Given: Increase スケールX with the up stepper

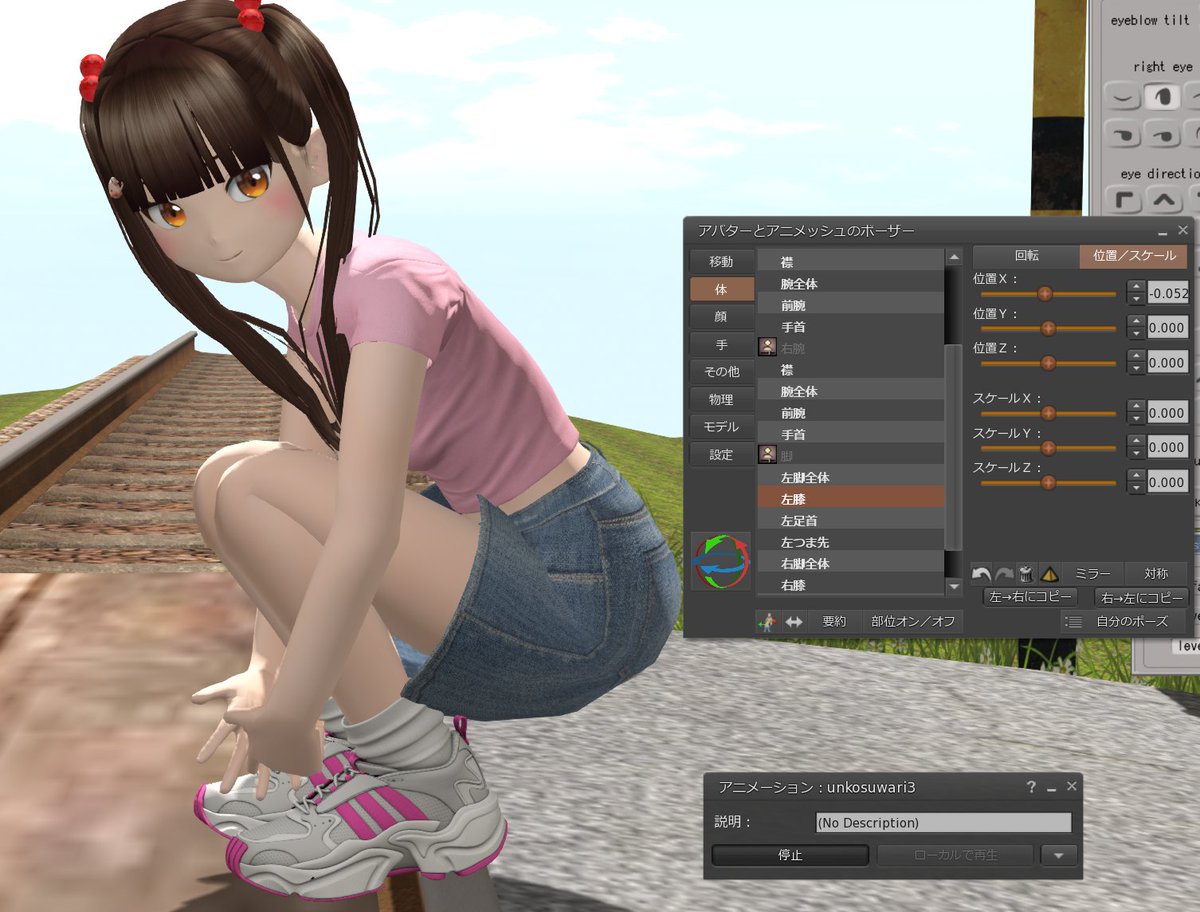Looking at the screenshot, I should tap(1136, 407).
